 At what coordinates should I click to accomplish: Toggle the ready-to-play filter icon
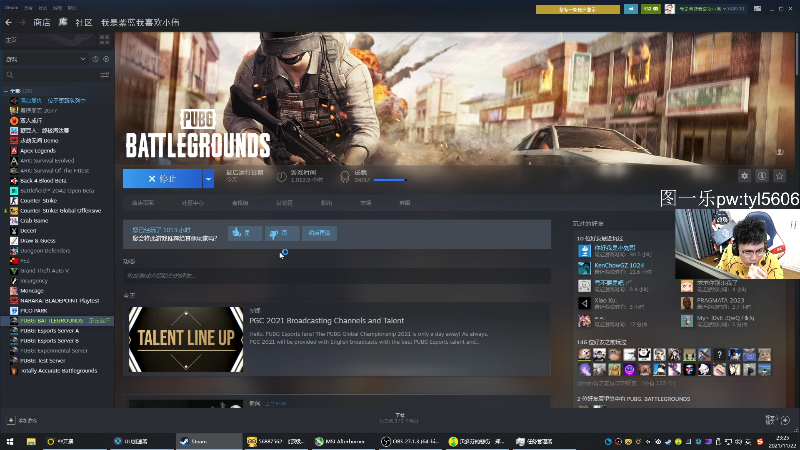106,59
